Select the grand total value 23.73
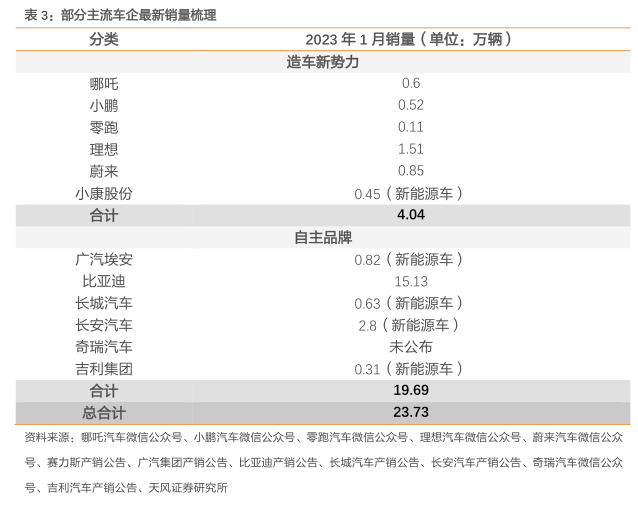 tap(411, 412)
